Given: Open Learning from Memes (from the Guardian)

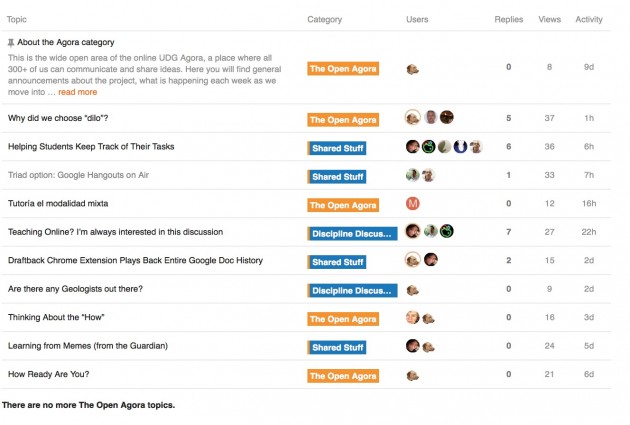Looking at the screenshot, I should click(x=87, y=346).
